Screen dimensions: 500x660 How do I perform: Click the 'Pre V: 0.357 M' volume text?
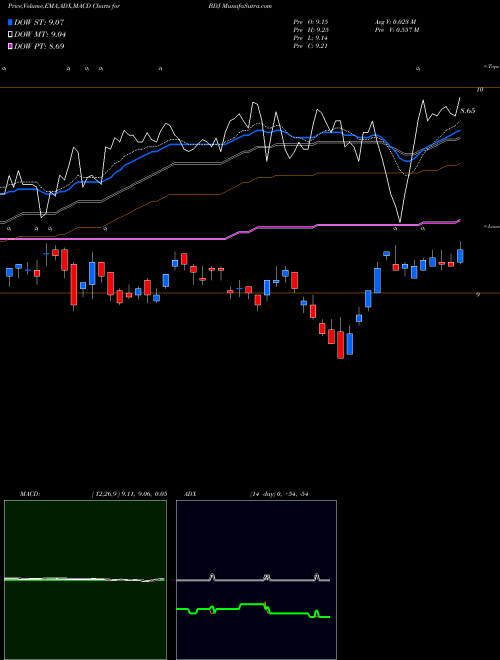396,30
